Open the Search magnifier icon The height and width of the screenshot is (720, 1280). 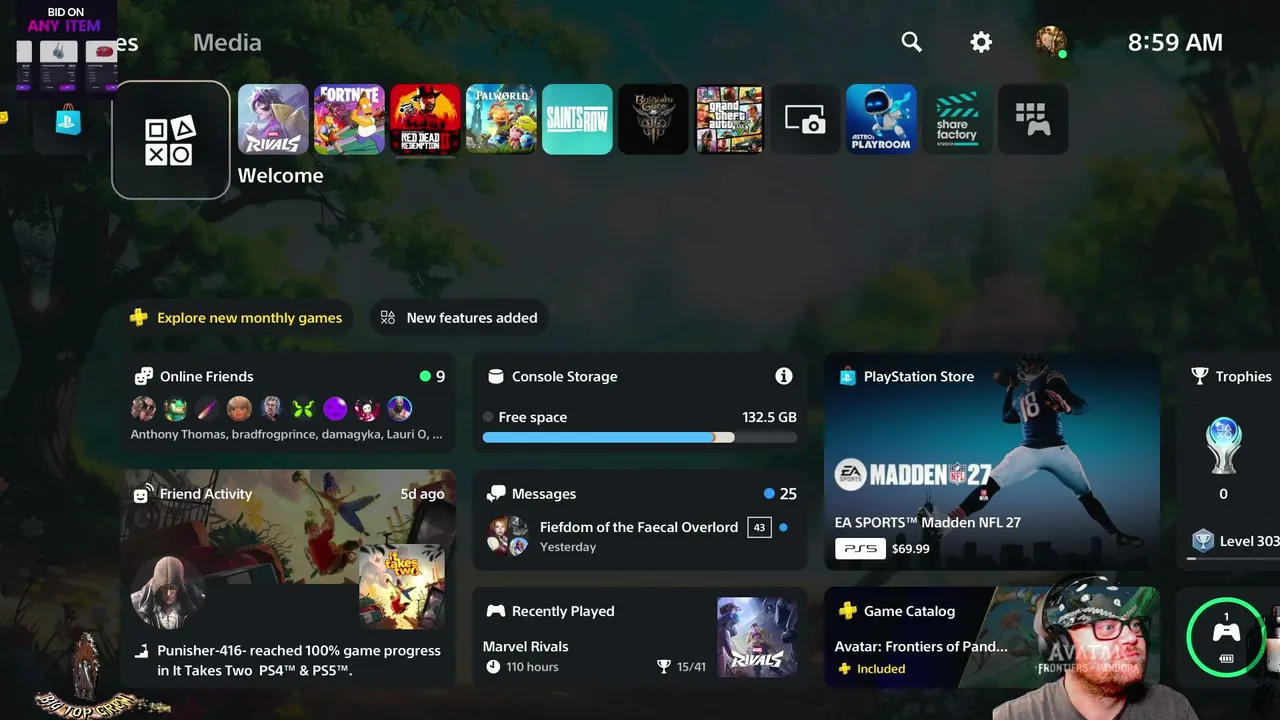pyautogui.click(x=911, y=42)
